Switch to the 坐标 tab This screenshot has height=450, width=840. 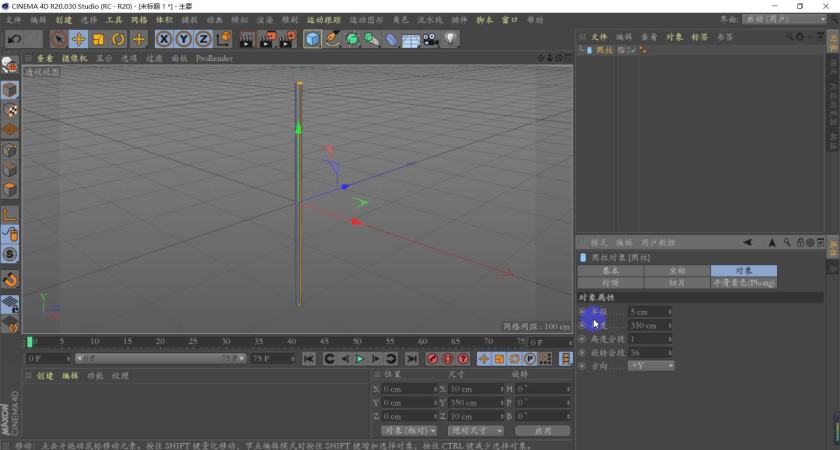tap(677, 271)
